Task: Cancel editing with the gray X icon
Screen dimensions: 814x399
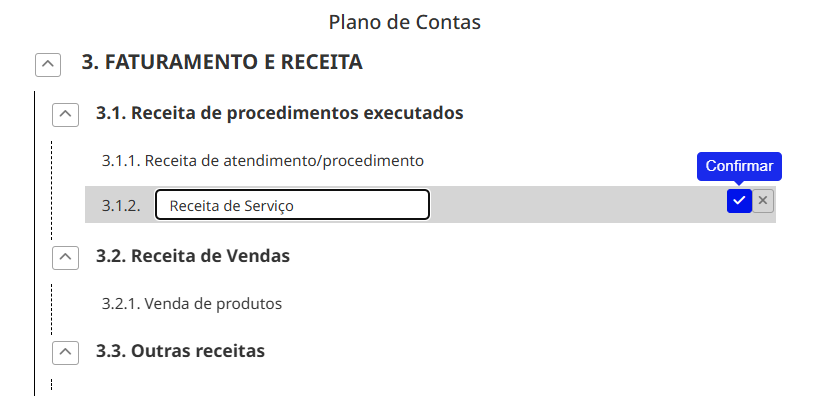Action: tap(763, 201)
